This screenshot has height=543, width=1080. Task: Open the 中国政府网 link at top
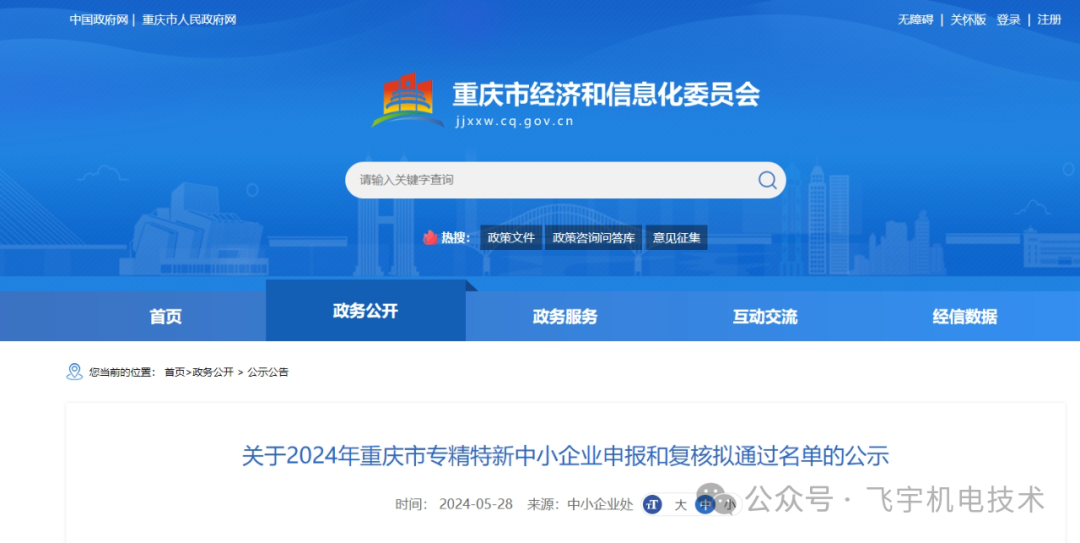[98, 20]
